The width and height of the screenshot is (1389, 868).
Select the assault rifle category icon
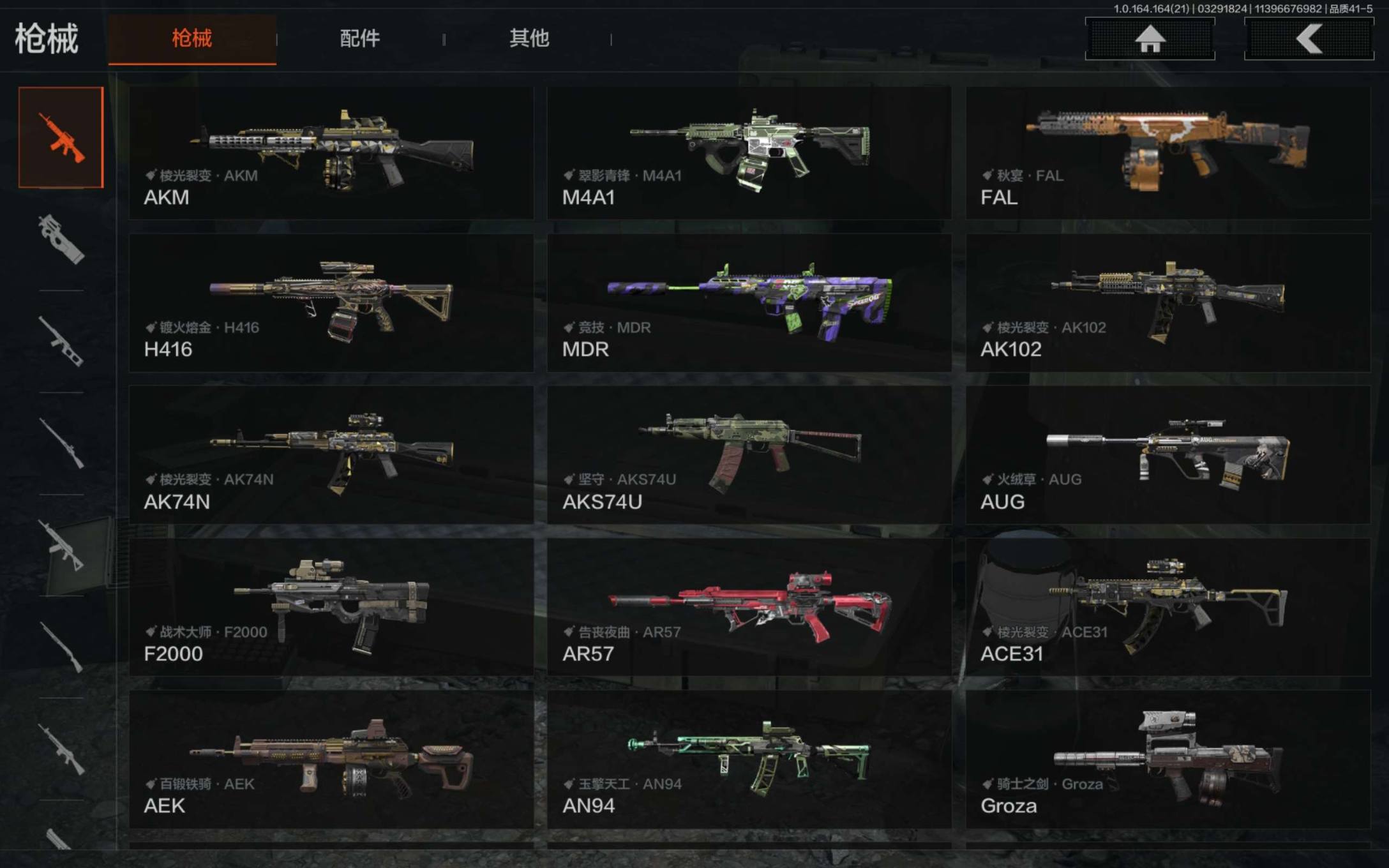(61, 137)
